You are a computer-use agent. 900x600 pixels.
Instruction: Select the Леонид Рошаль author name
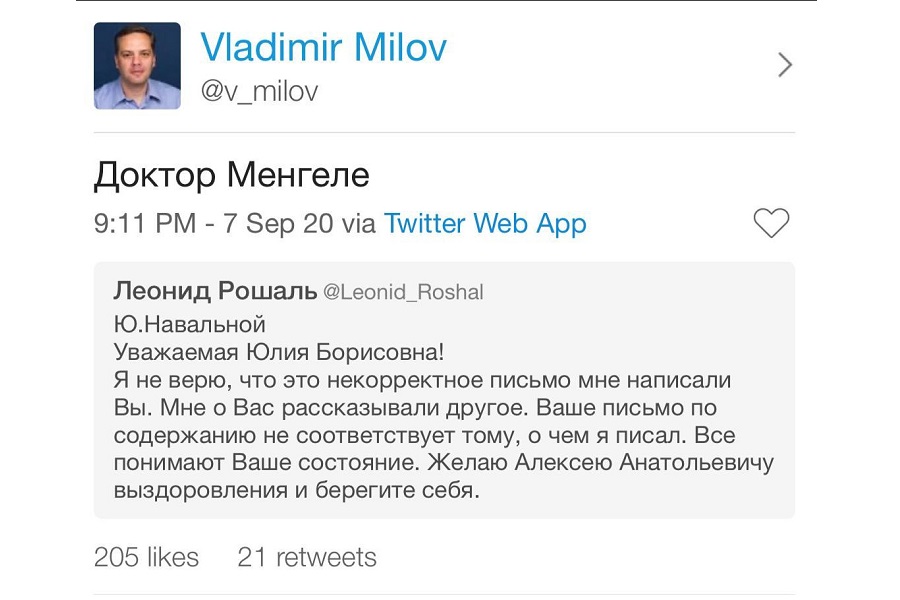tap(215, 292)
